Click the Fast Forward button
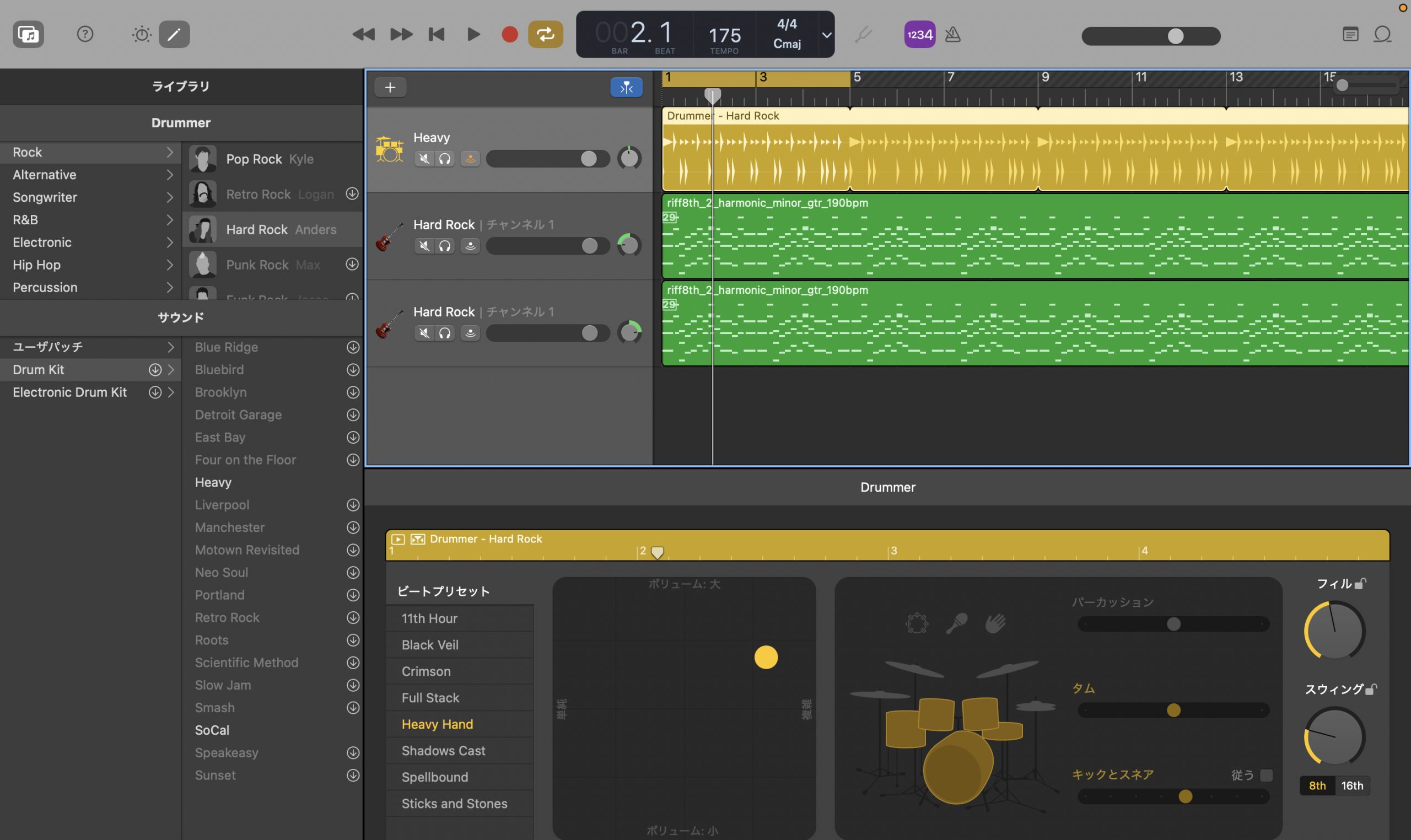 [401, 35]
